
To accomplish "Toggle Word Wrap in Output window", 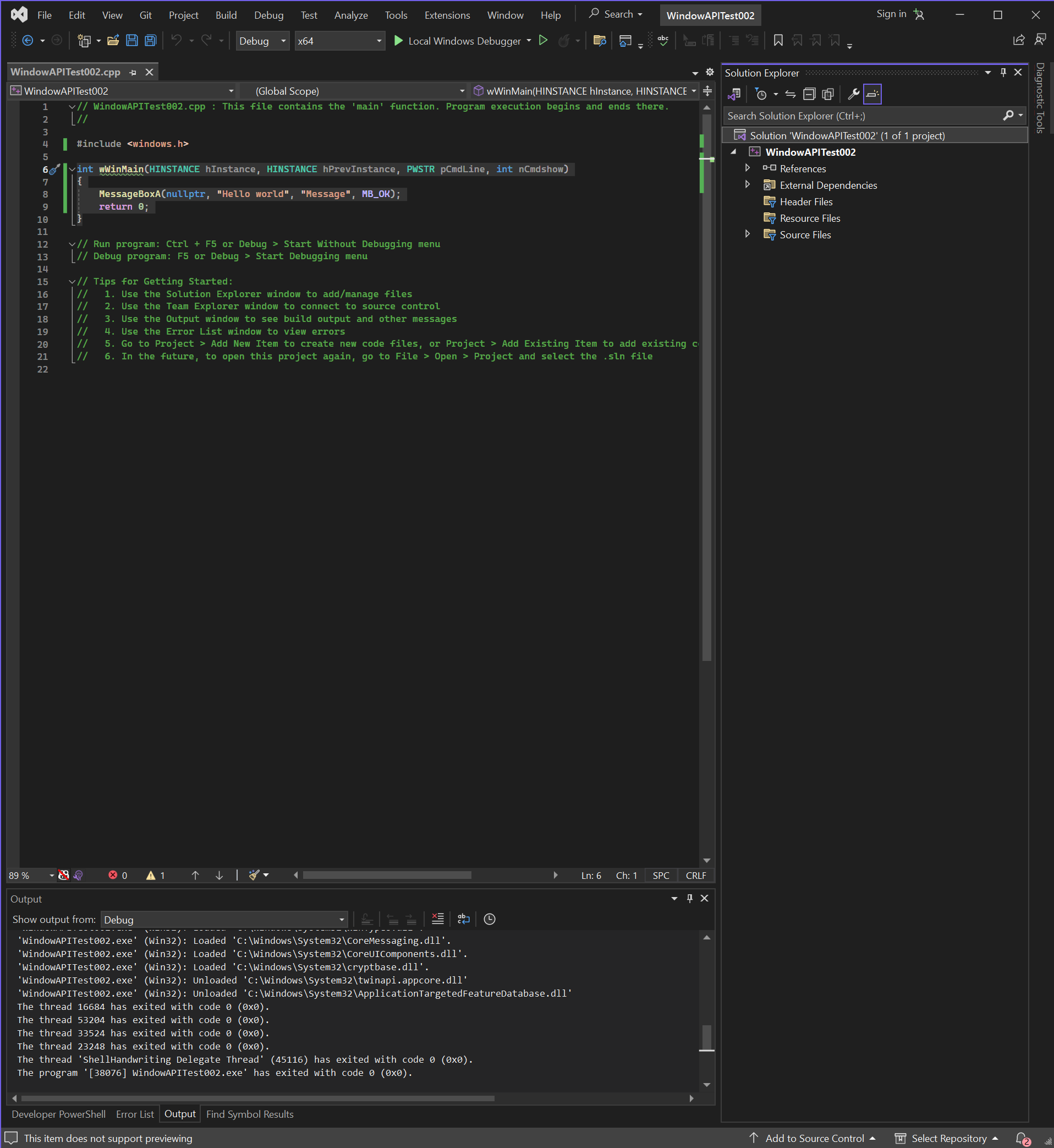I will tap(464, 919).
